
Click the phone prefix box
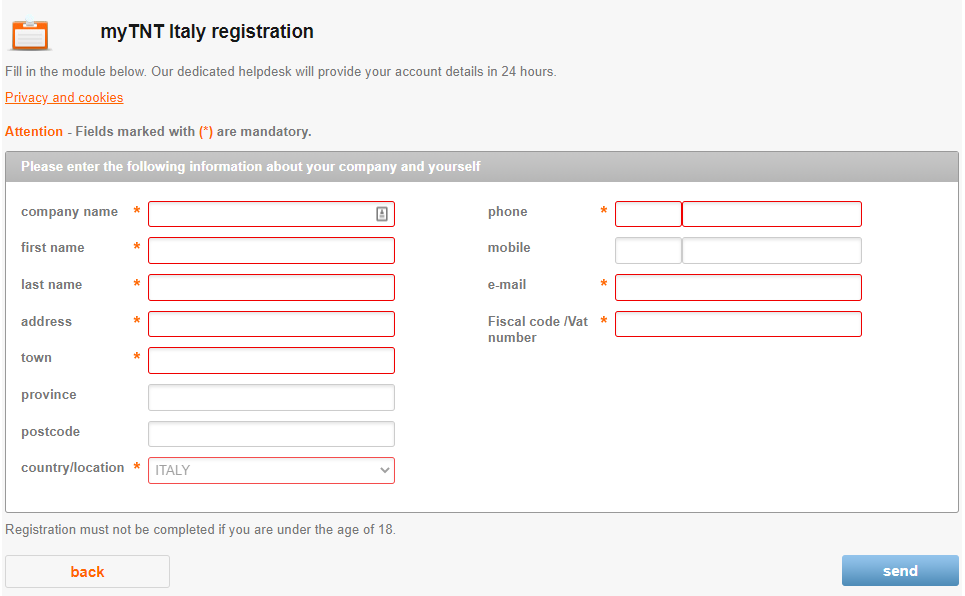tap(648, 214)
